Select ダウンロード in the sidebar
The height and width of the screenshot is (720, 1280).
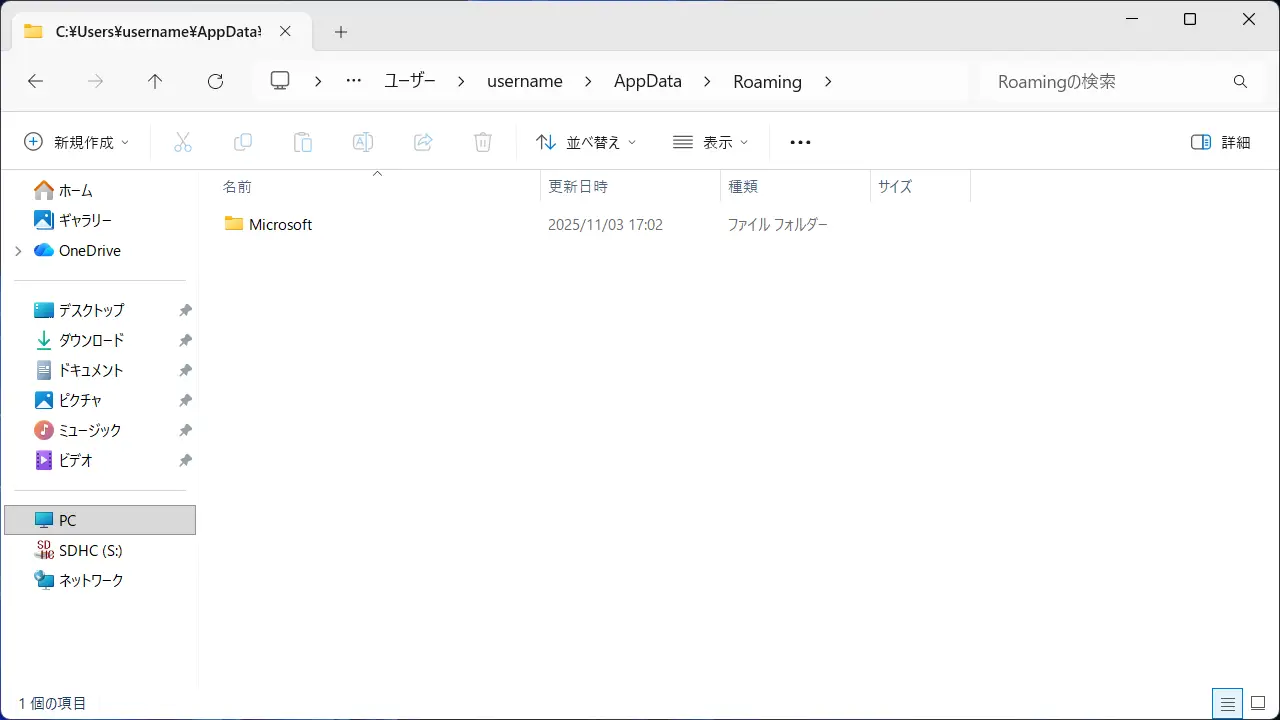(x=91, y=340)
